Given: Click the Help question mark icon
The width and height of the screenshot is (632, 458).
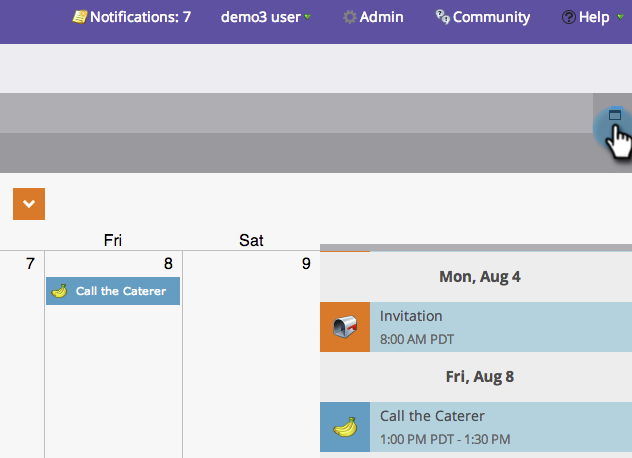Looking at the screenshot, I should tap(568, 17).
